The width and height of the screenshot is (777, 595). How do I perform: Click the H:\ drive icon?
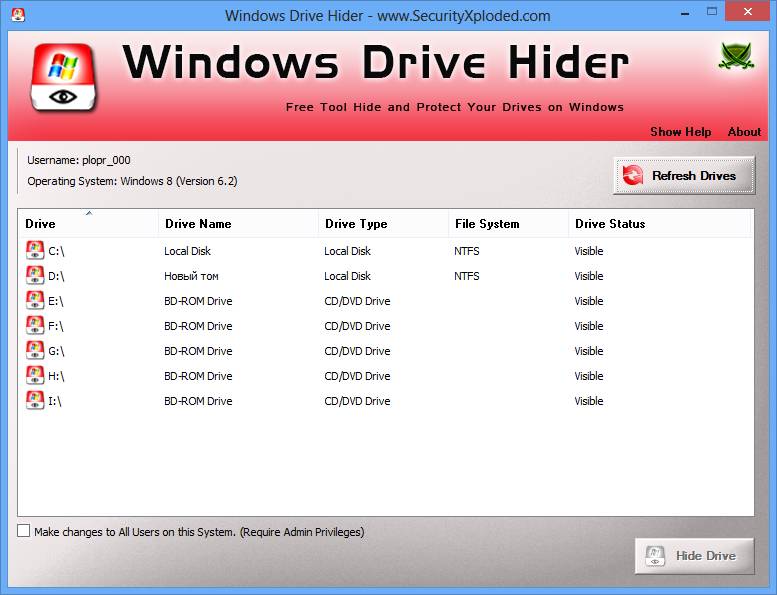click(35, 375)
